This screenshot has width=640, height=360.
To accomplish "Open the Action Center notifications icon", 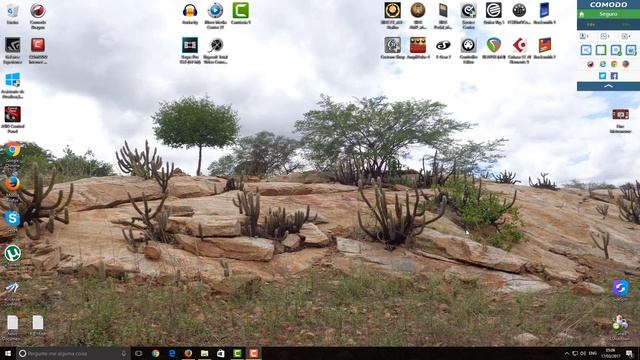I will click(629, 353).
